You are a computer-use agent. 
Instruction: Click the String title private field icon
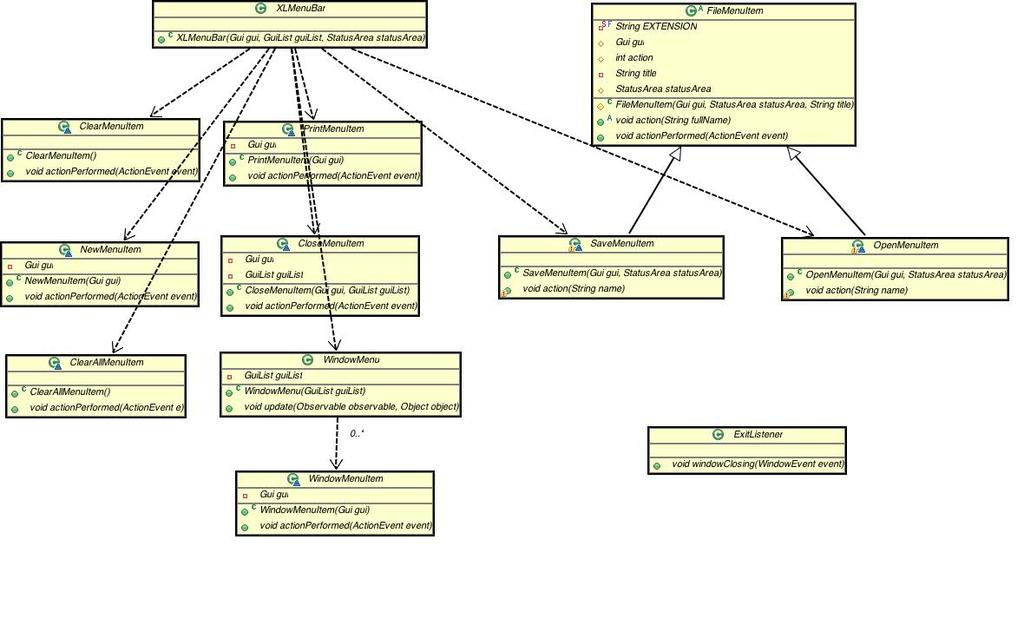[601, 74]
